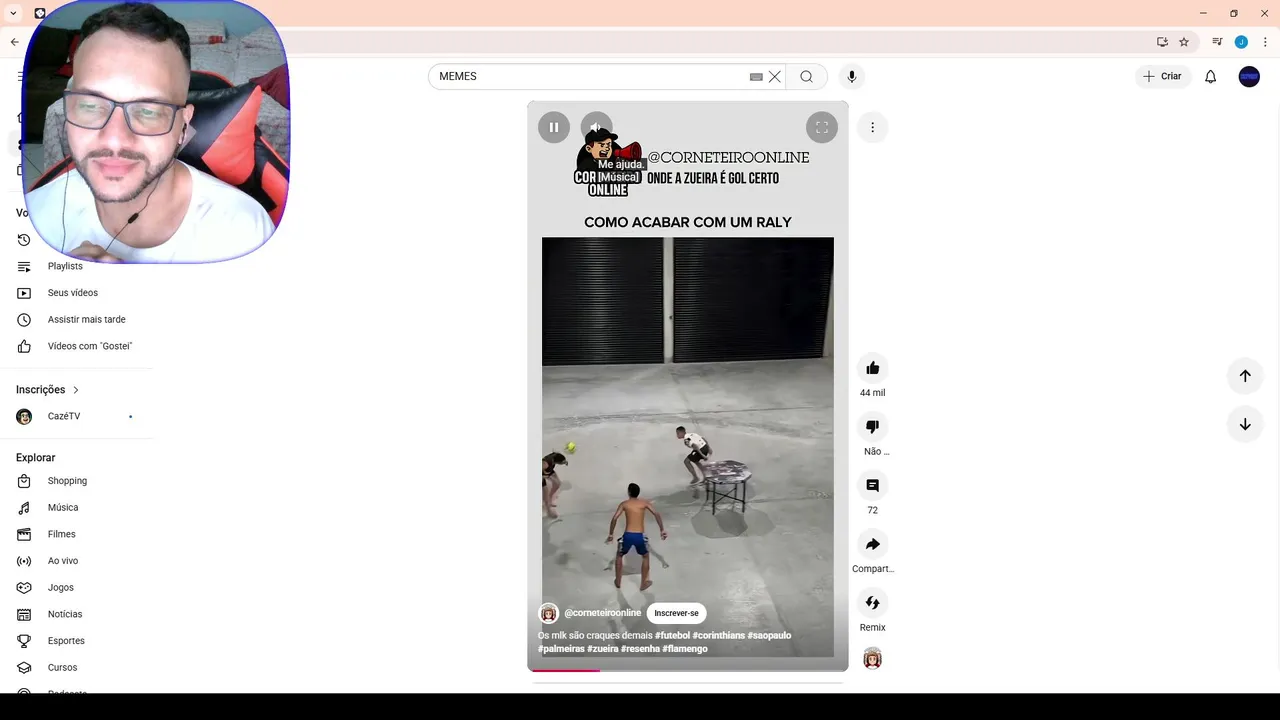Open the Chrome profile avatar
This screenshot has height=720, width=1280.
pyautogui.click(x=1241, y=42)
